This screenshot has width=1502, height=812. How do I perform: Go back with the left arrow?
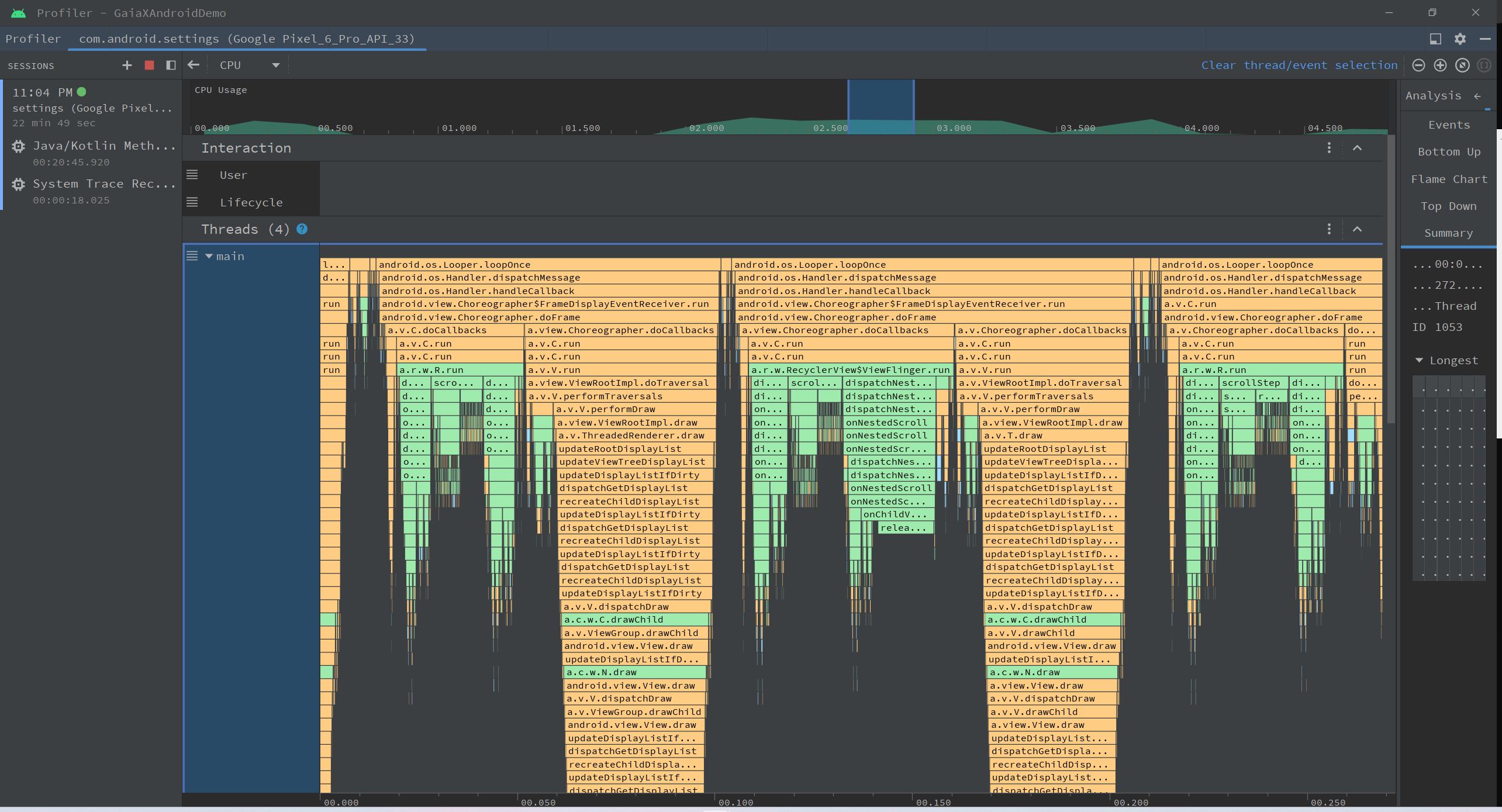(x=194, y=65)
